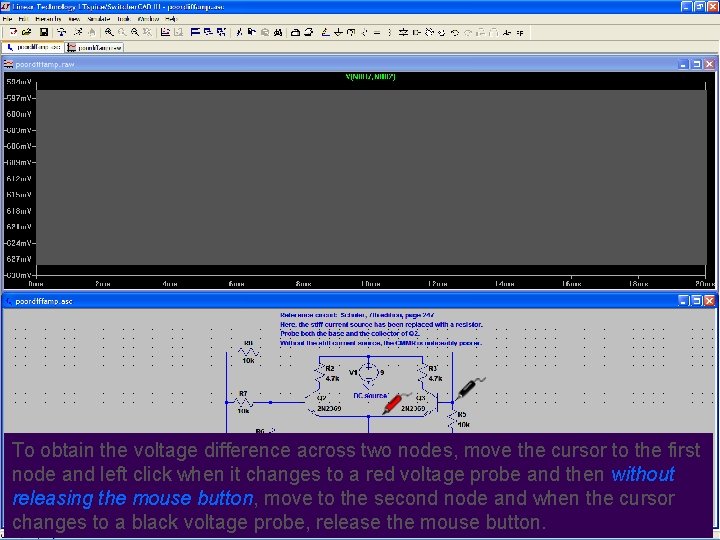Viewport: 720px width, 540px height.
Task: Click the 627mV vertical axis label
Action: point(19,259)
